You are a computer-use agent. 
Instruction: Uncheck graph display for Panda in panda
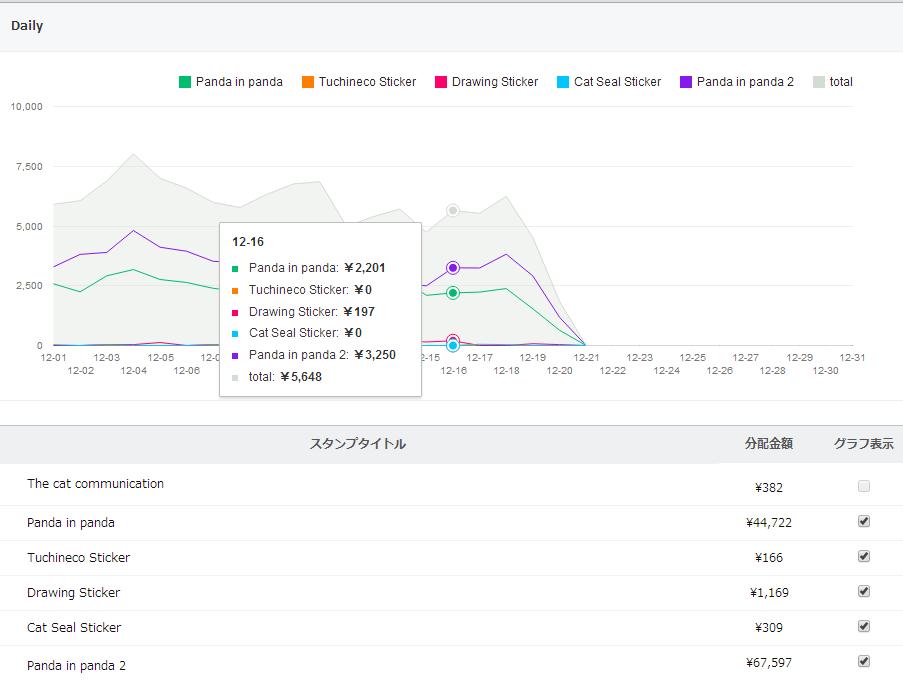864,521
